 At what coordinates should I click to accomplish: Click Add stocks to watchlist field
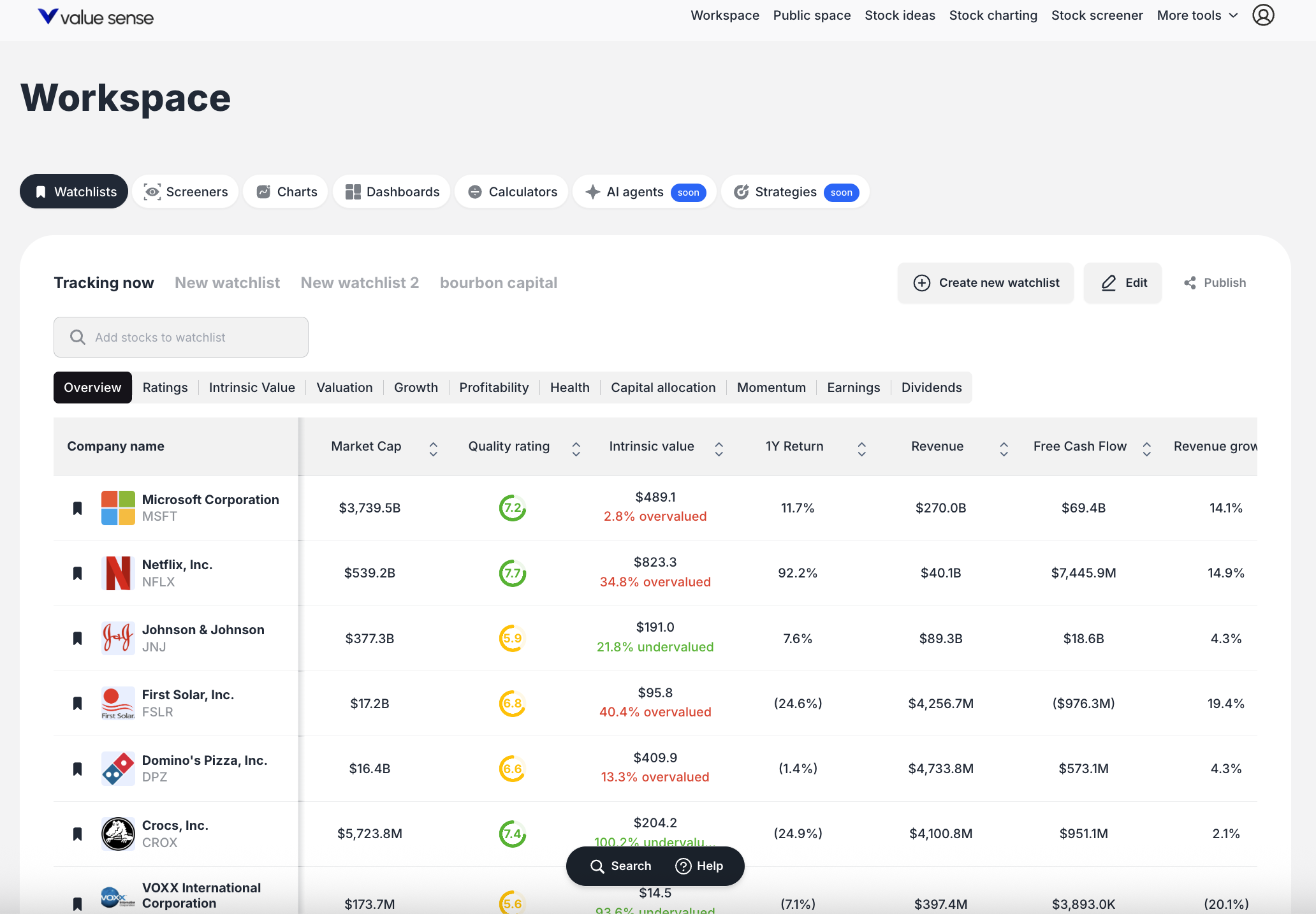[181, 337]
